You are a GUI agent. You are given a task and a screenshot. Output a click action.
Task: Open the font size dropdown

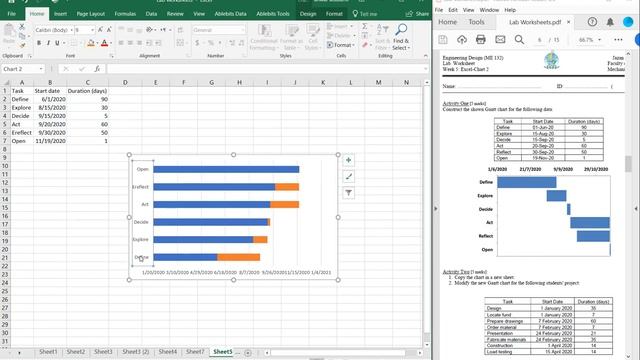[x=92, y=30]
